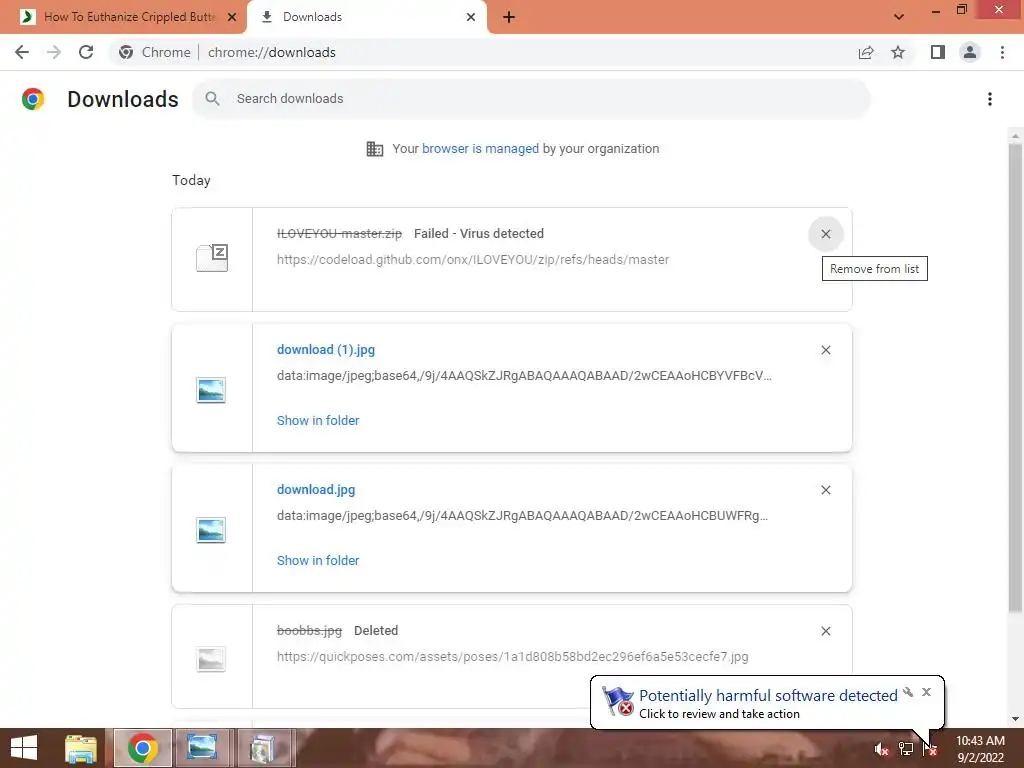This screenshot has width=1024, height=768.
Task: Click the chrome://downloads address text
Action: (x=272, y=52)
